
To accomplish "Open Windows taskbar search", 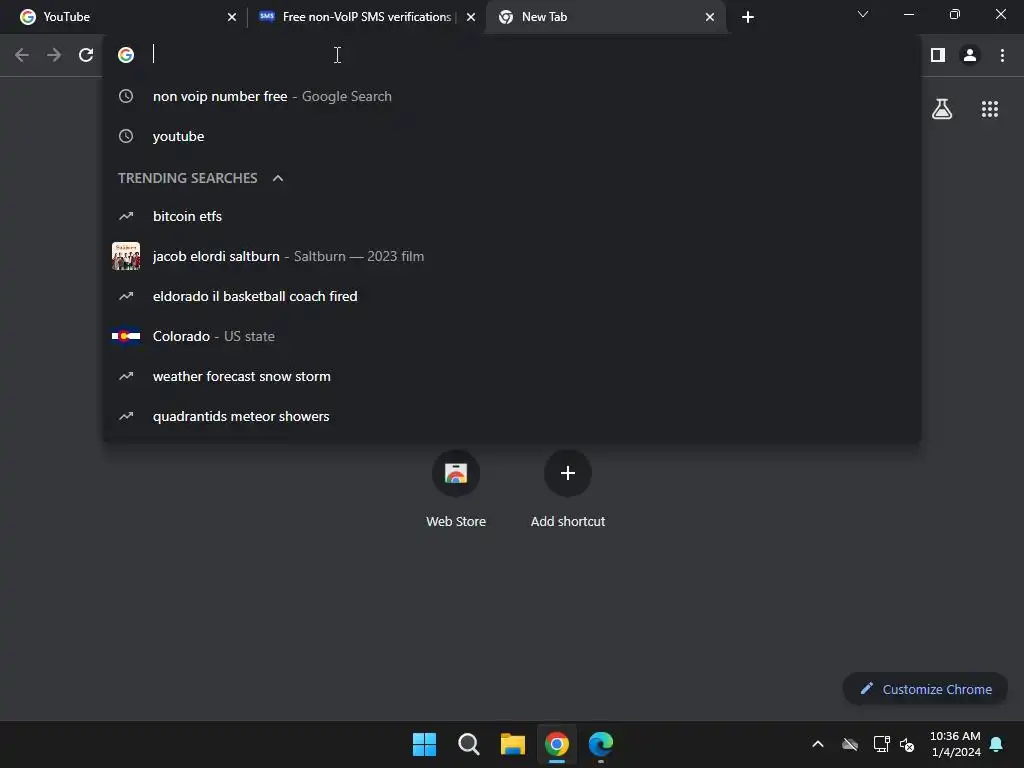I will click(468, 744).
